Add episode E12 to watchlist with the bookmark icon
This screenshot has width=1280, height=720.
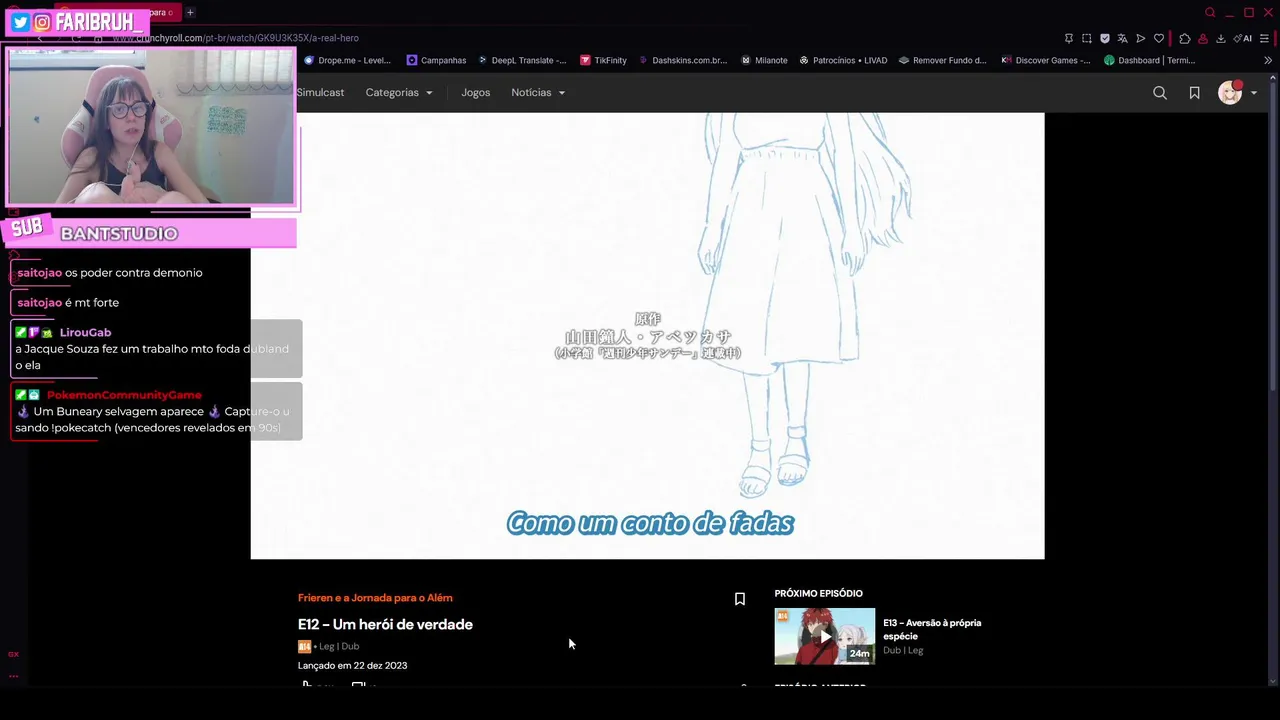(x=740, y=599)
